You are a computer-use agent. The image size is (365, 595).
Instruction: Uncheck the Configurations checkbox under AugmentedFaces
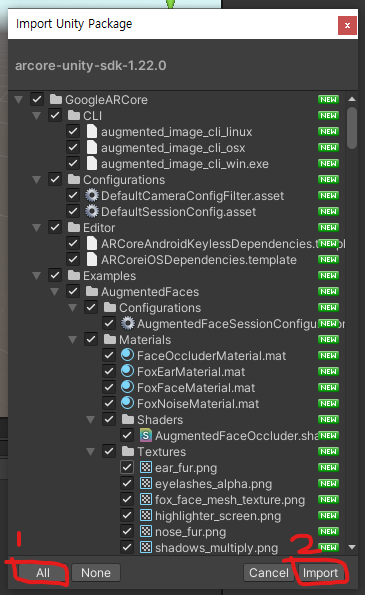(91, 307)
